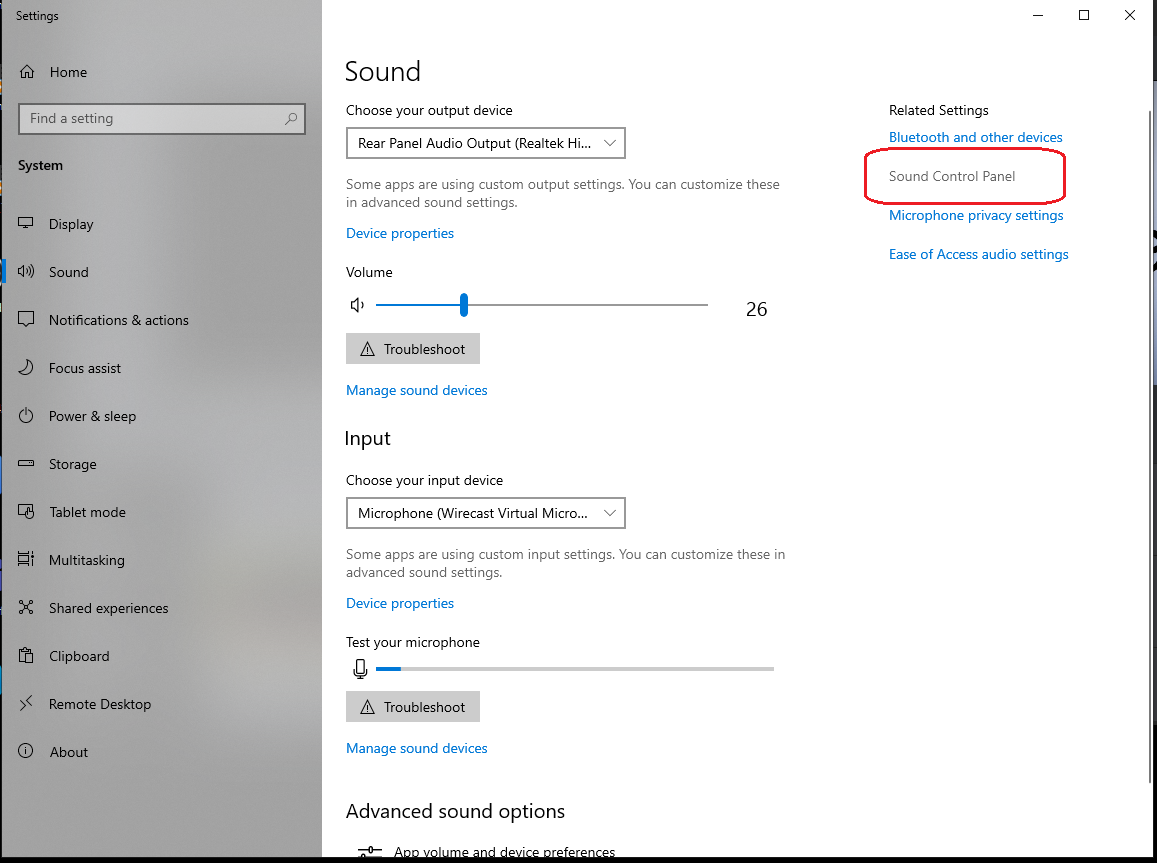Click the search magnifier icon
Screen dimensions: 1157x863
(x=291, y=119)
